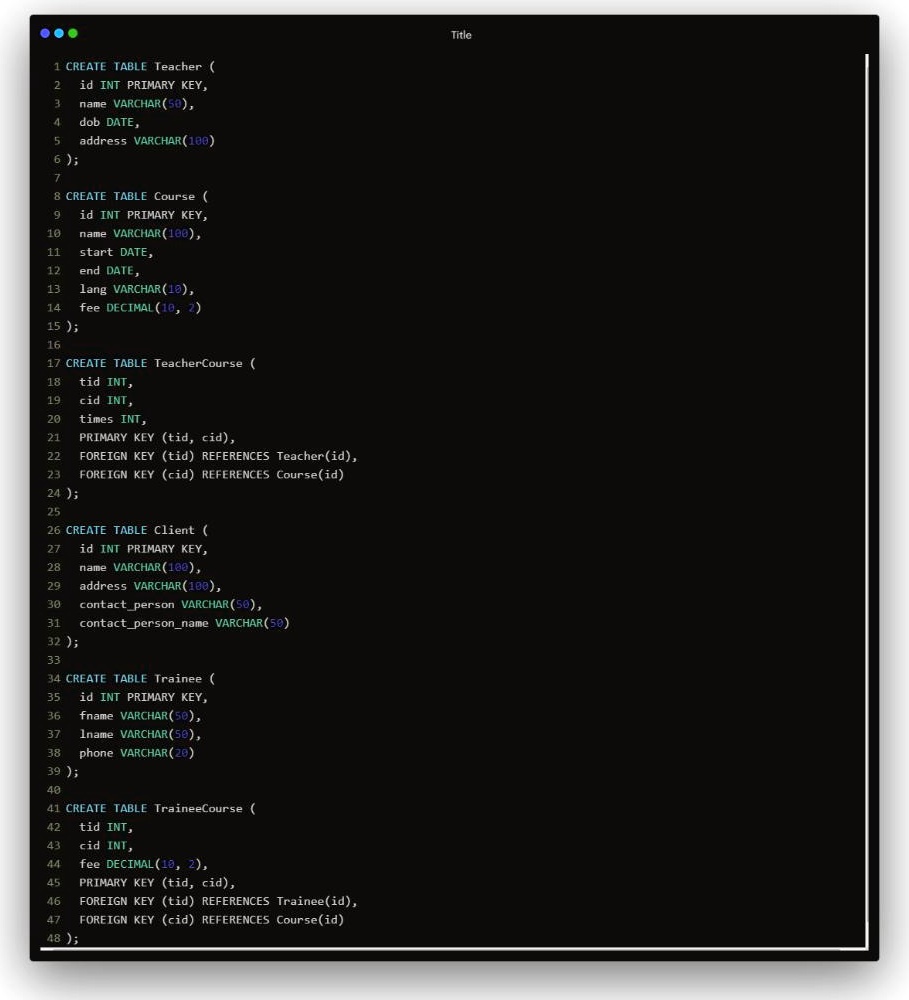Click line number 34
This screenshot has width=909, height=1000.
point(54,679)
